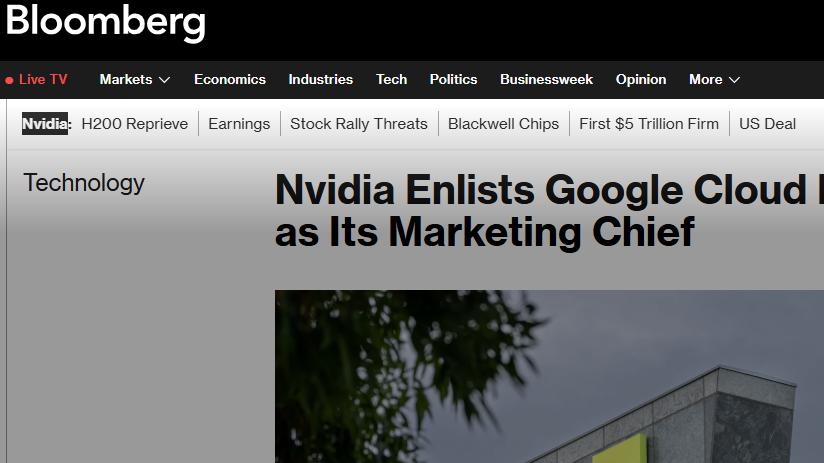This screenshot has height=463, width=824.
Task: Expand the More menu chevron
Action: coord(734,80)
